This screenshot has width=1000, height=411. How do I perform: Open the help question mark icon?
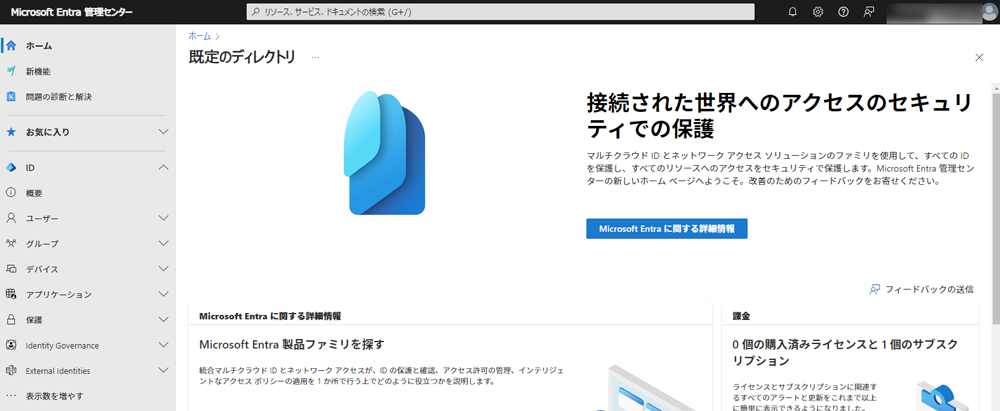coord(843,11)
